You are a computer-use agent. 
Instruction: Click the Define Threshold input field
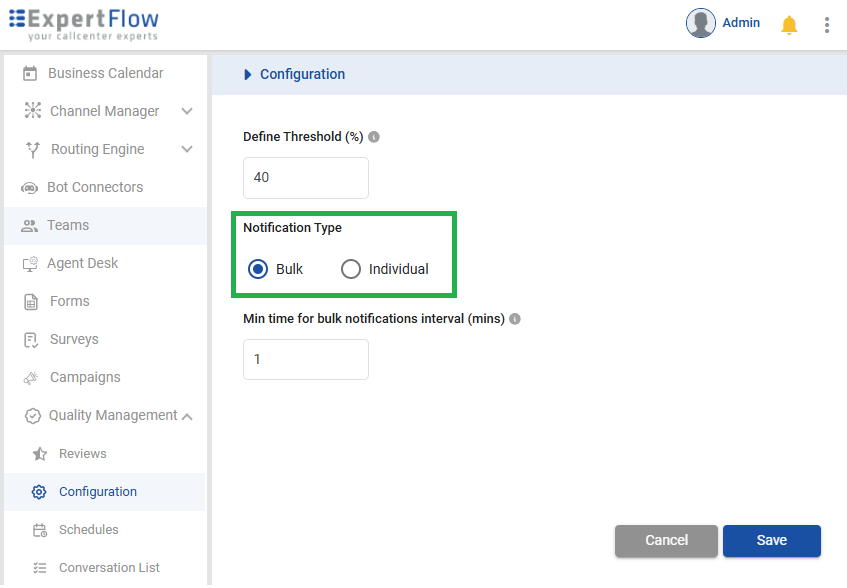coord(305,178)
